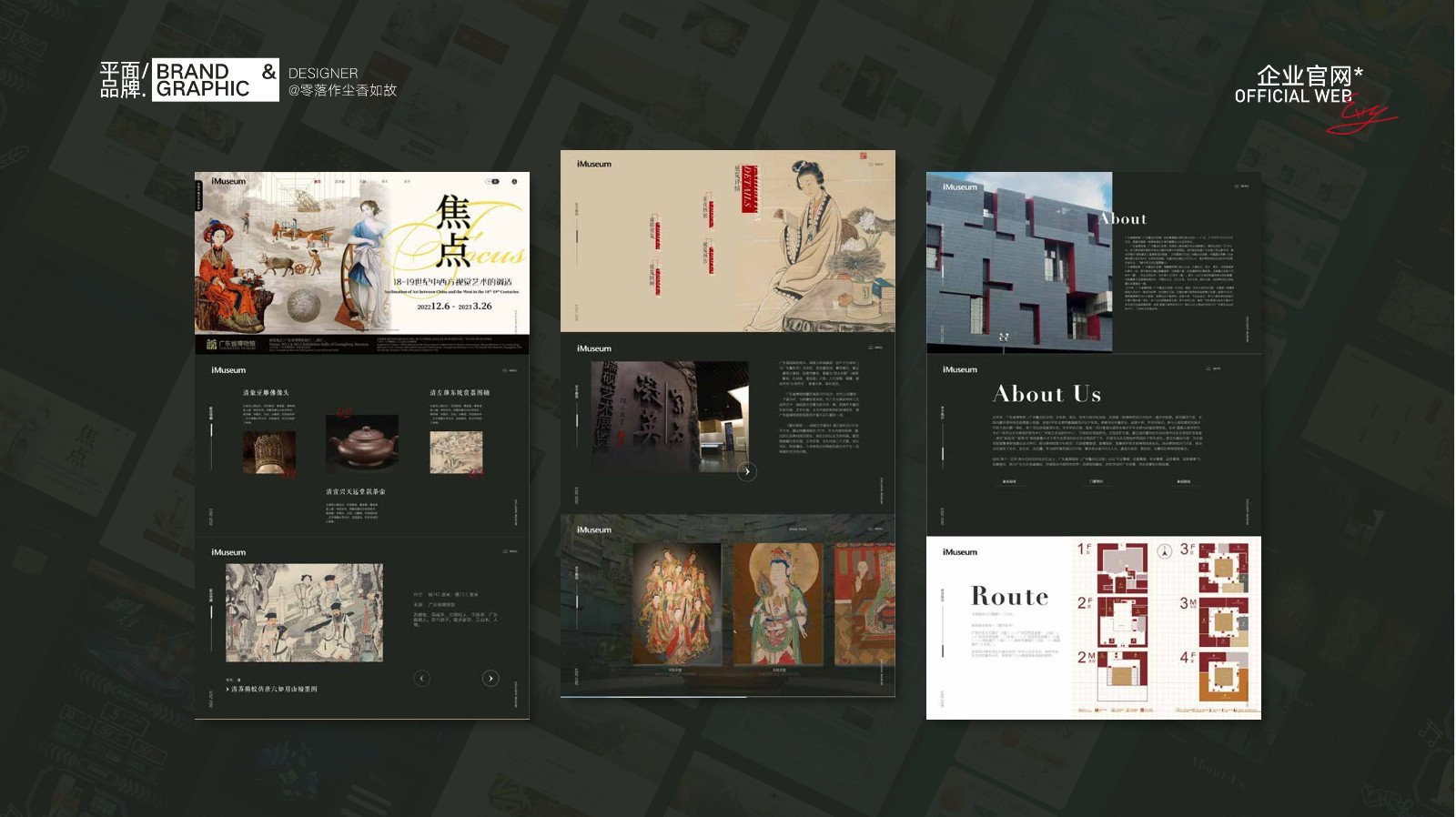Expand the menu on the building About page
The image size is (1456, 817).
click(x=1241, y=187)
